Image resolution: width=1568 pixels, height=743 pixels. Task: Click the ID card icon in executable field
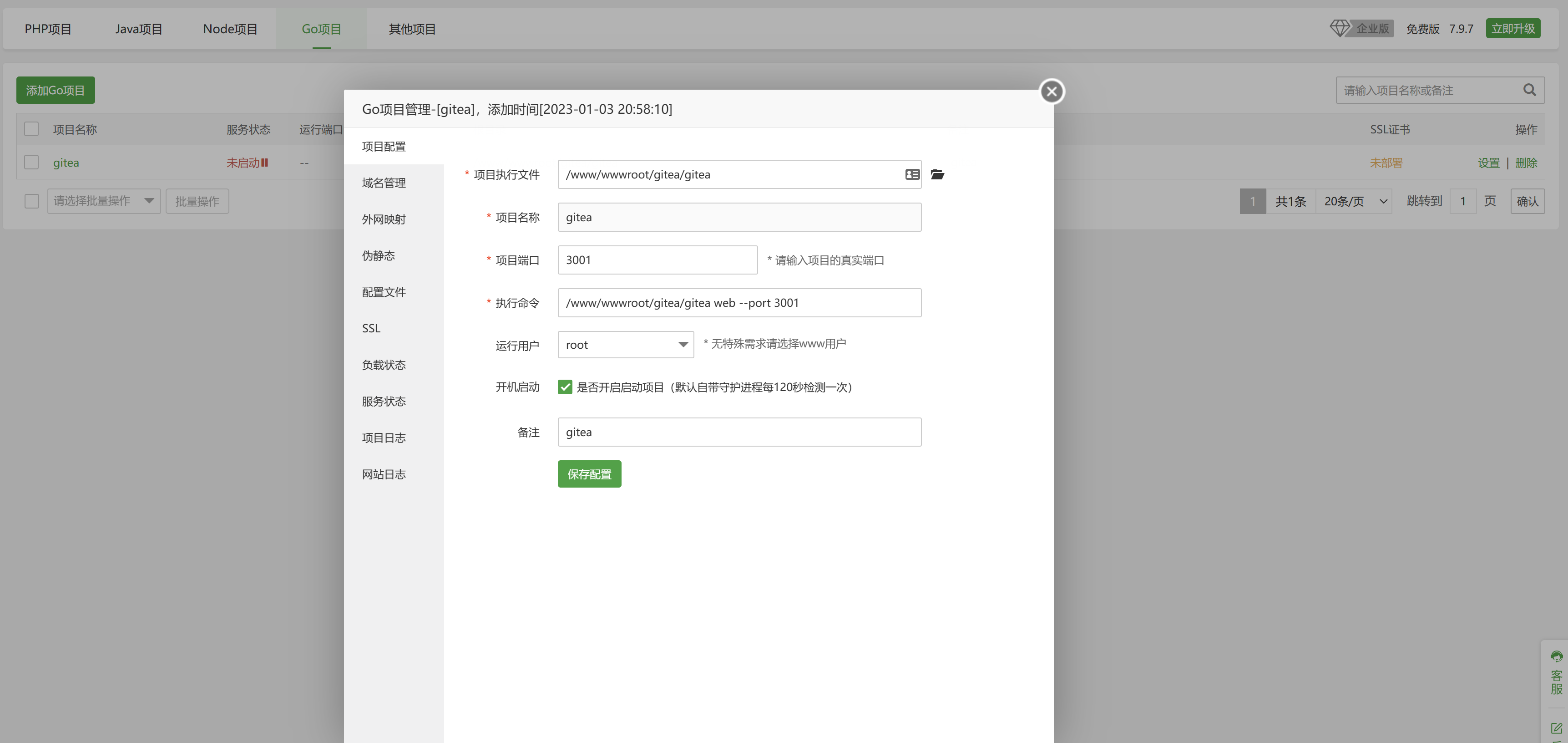click(x=912, y=175)
